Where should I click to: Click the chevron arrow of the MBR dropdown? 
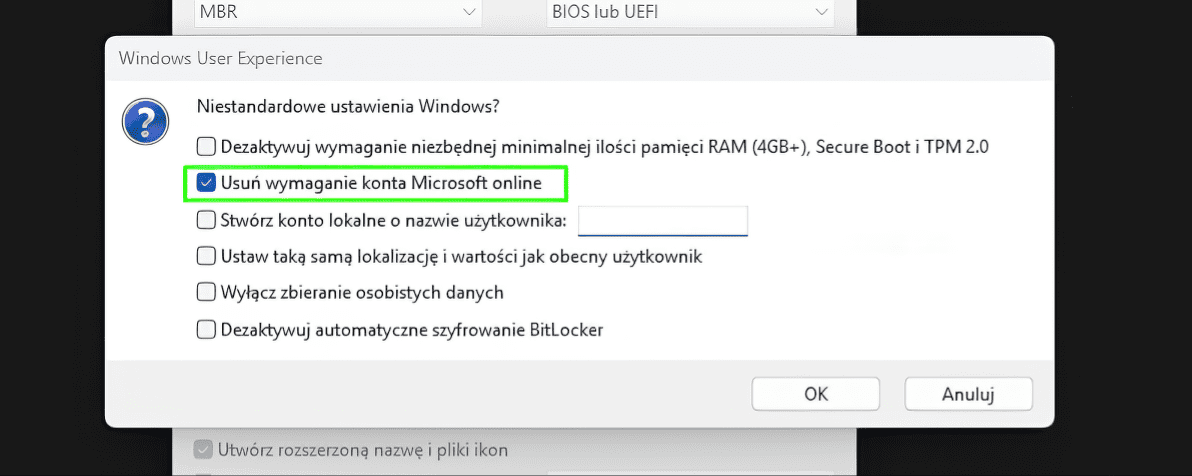point(469,13)
